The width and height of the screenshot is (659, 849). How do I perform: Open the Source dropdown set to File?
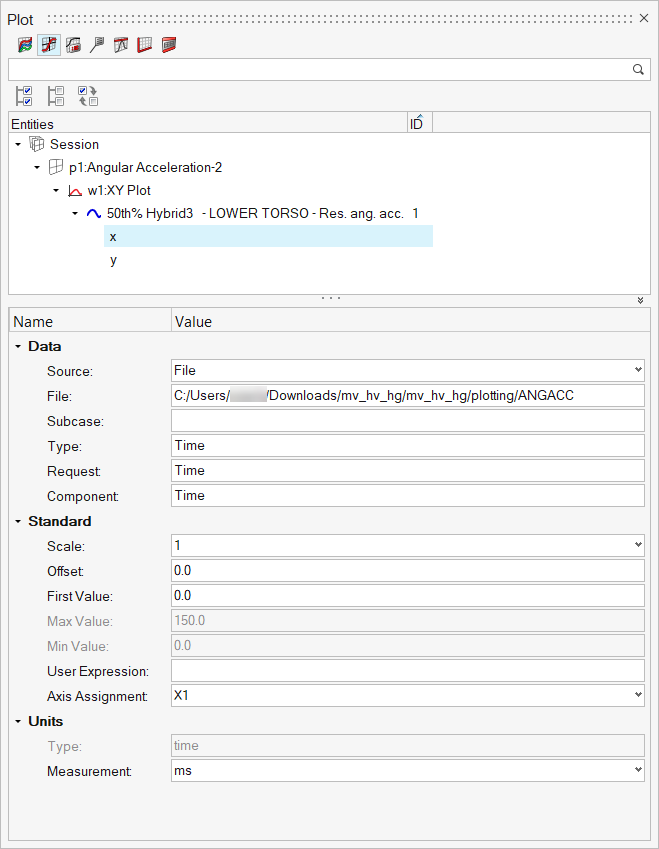point(408,371)
